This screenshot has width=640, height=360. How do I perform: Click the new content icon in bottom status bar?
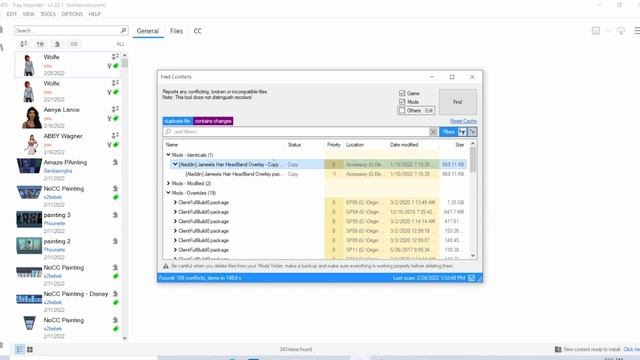558,349
